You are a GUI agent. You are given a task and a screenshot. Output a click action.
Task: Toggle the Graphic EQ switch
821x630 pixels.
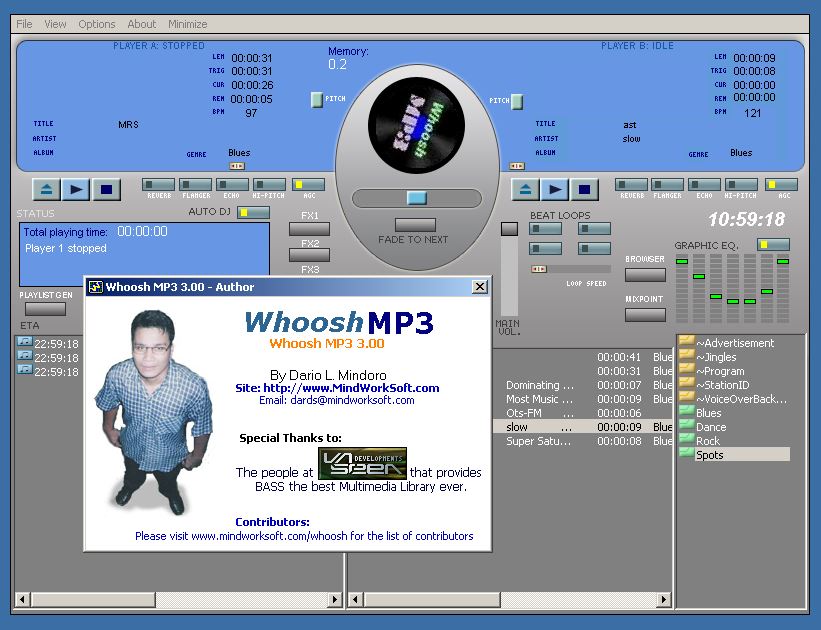pyautogui.click(x=773, y=245)
